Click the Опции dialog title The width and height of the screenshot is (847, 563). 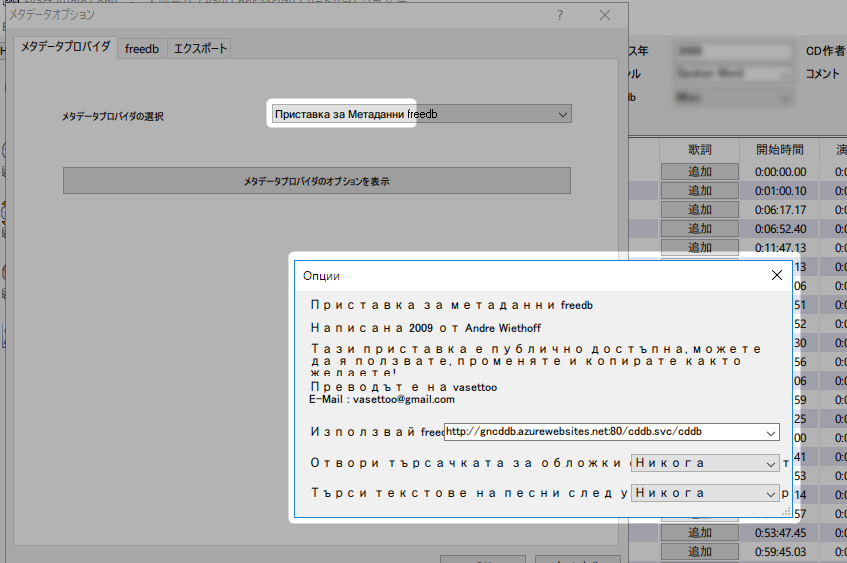pos(321,276)
